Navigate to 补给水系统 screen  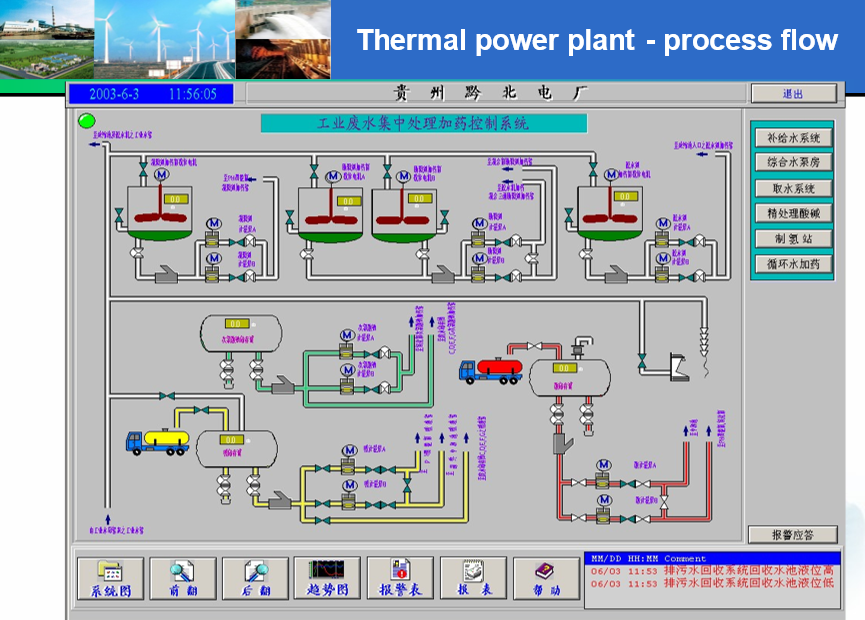click(x=793, y=138)
